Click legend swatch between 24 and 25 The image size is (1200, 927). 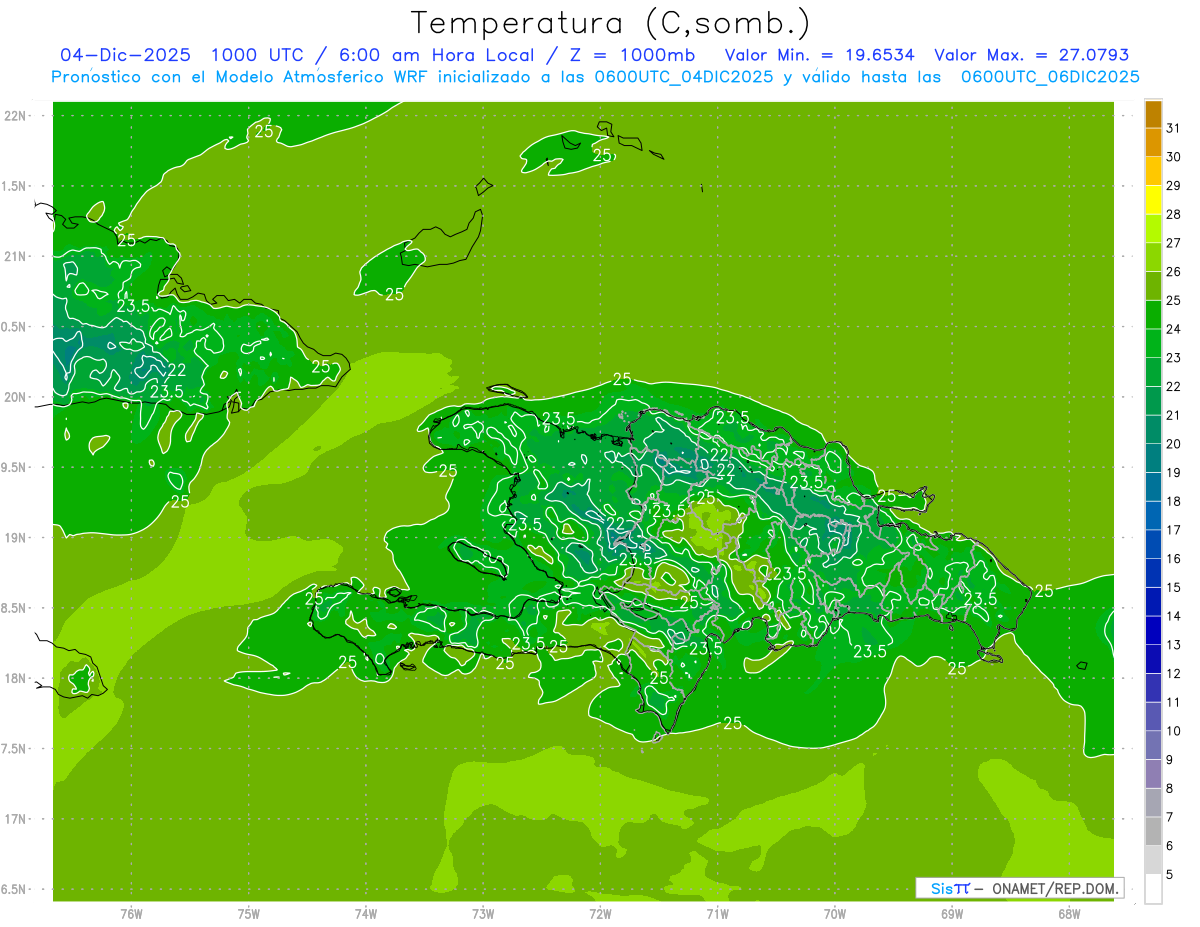(x=1153, y=315)
